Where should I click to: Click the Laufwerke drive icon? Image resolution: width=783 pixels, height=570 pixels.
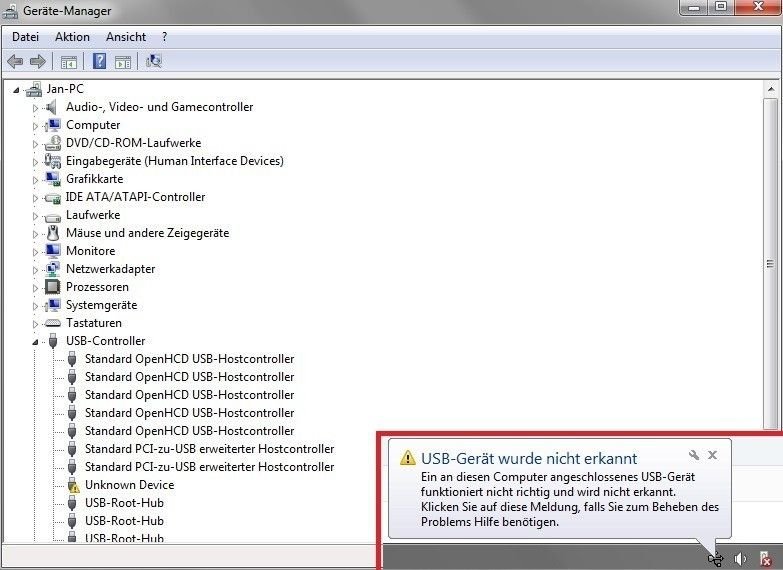tap(52, 217)
